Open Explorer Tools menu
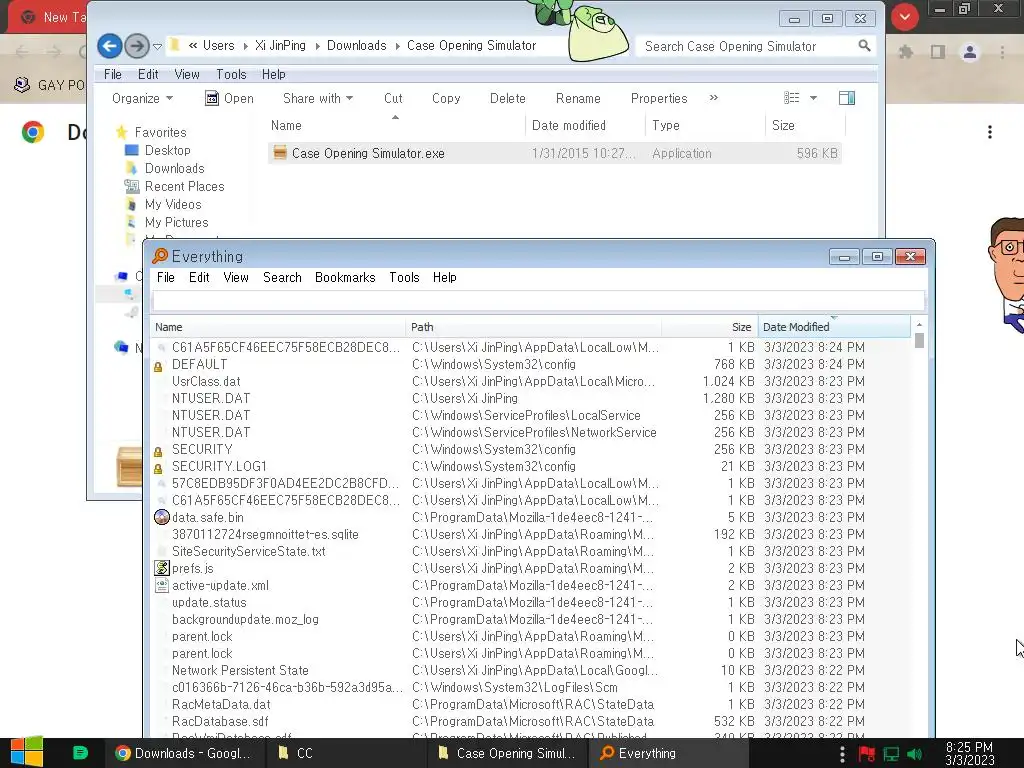The width and height of the screenshot is (1024, 768). click(231, 74)
